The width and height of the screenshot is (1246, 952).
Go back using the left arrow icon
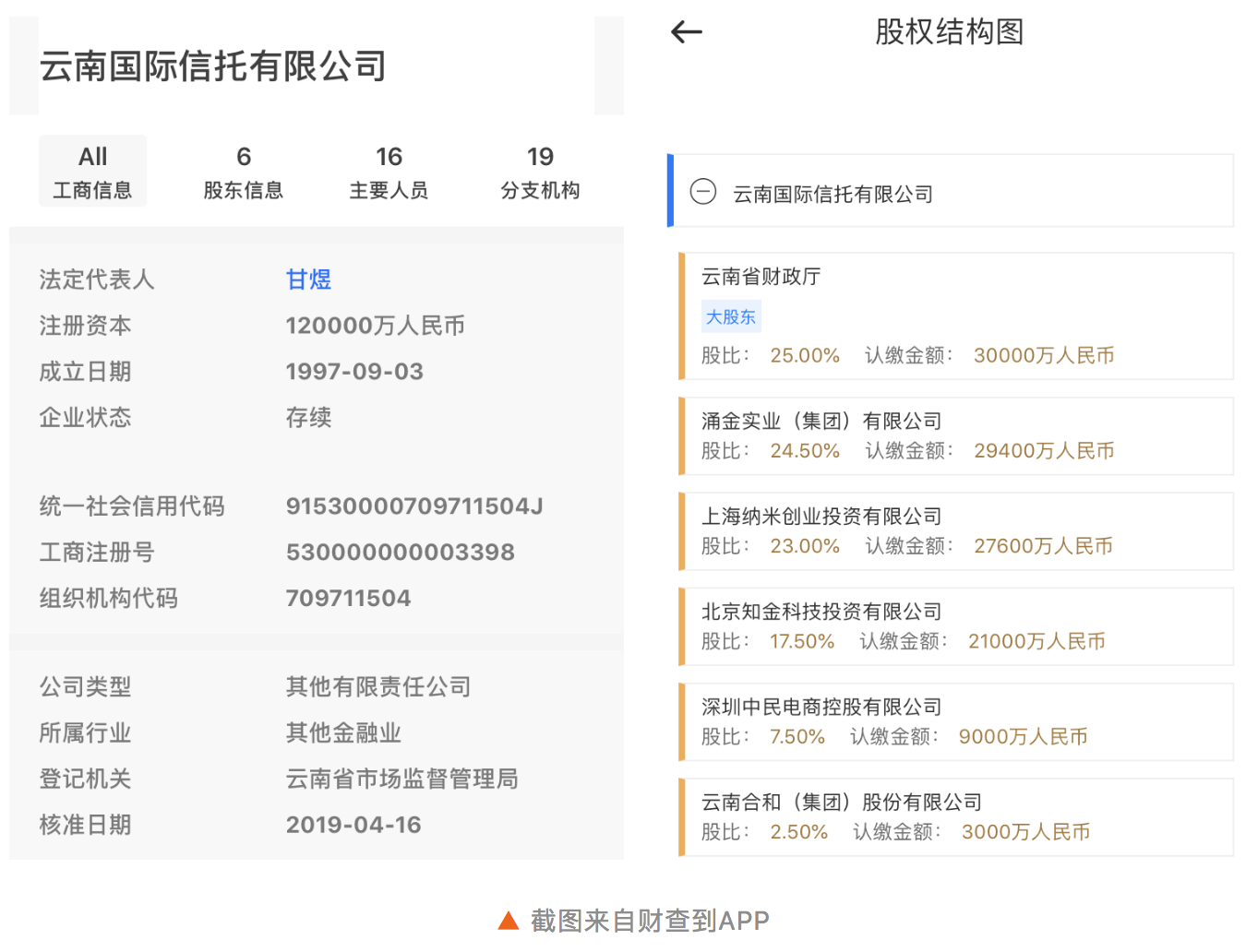tap(686, 32)
